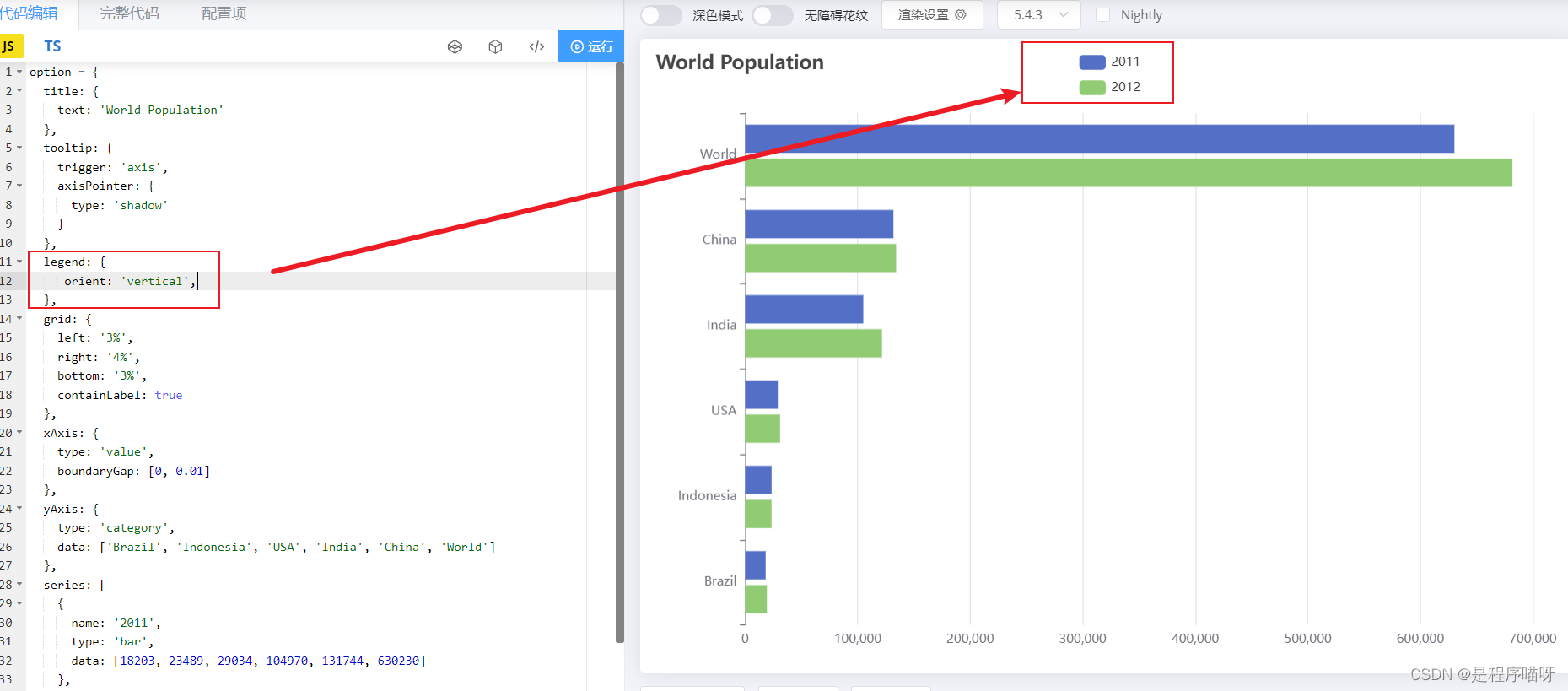The height and width of the screenshot is (691, 1568).
Task: Toggle the 2011 legend color swatch
Action: coord(1092,62)
